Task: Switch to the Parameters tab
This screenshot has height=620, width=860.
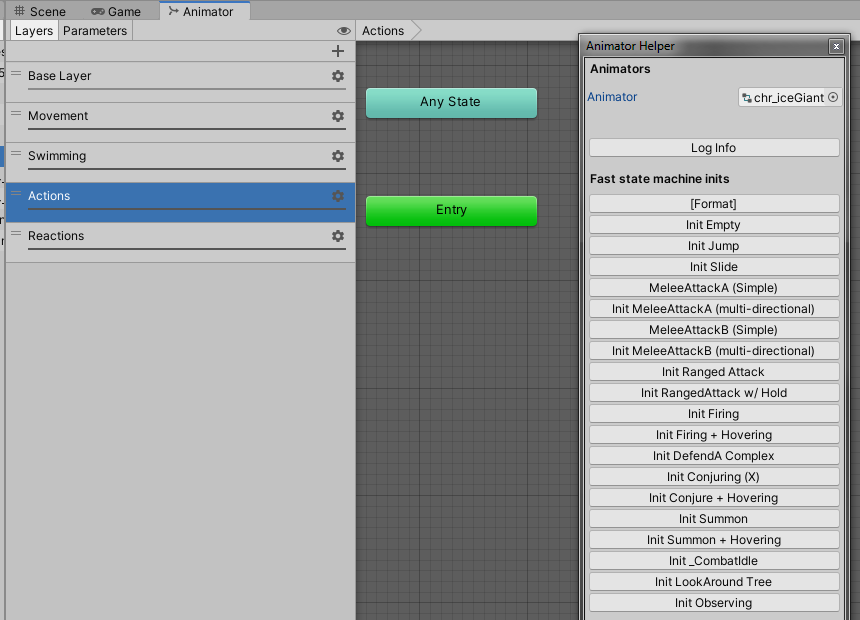Action: click(x=95, y=31)
